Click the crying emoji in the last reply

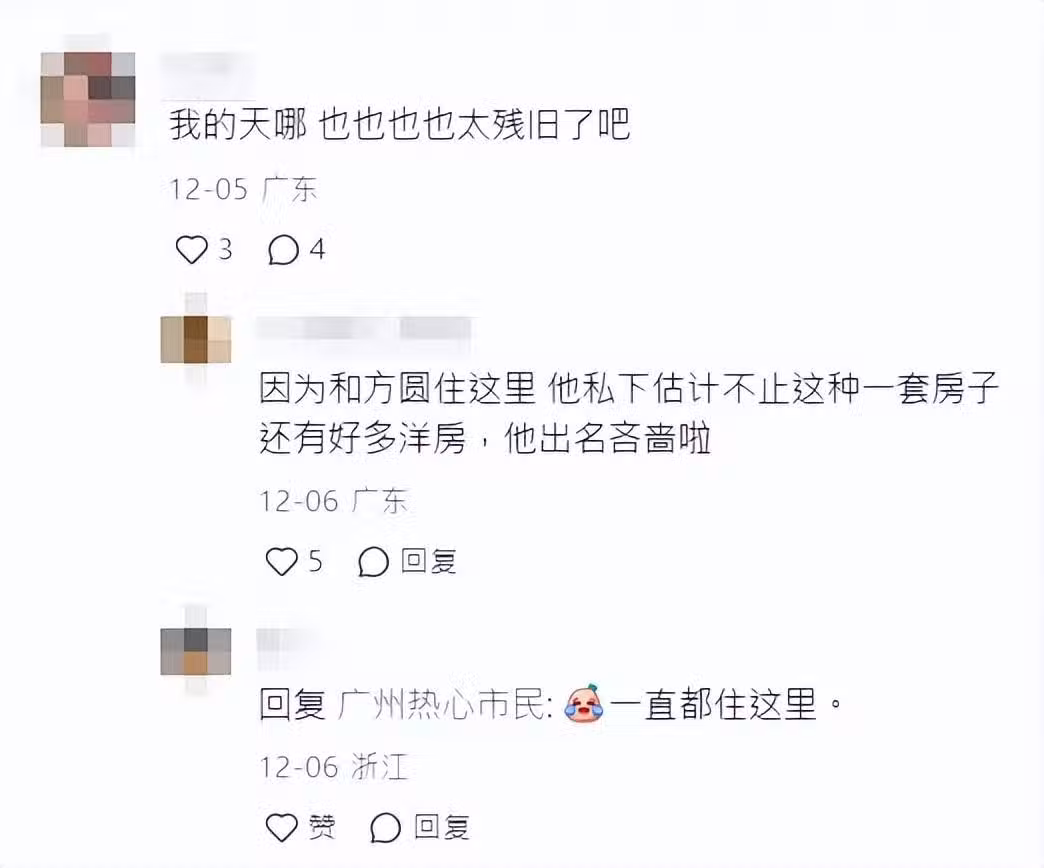tap(584, 704)
